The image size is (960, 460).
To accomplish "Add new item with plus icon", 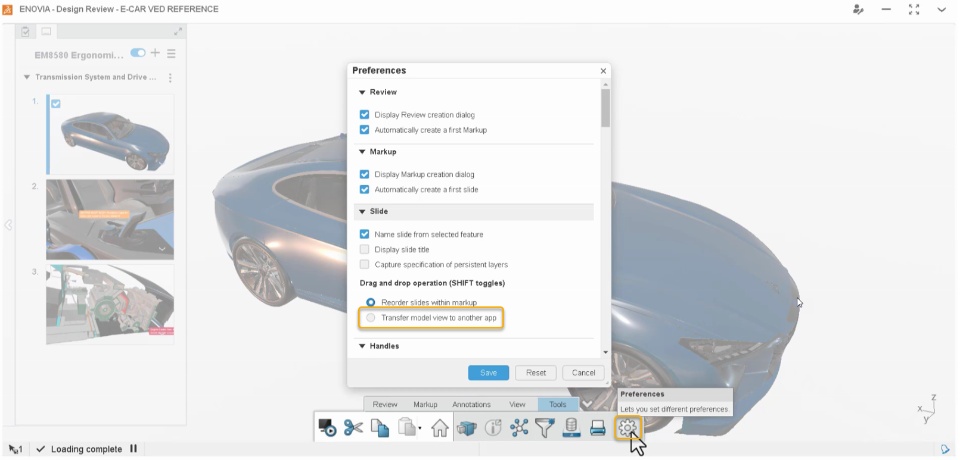I will (x=156, y=53).
